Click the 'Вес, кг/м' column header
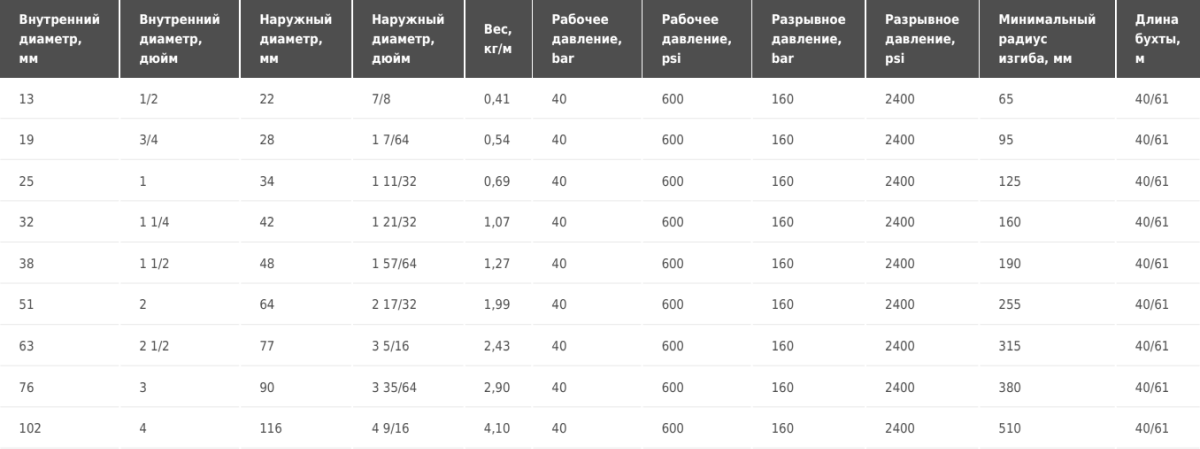This screenshot has width=1200, height=449. point(498,39)
